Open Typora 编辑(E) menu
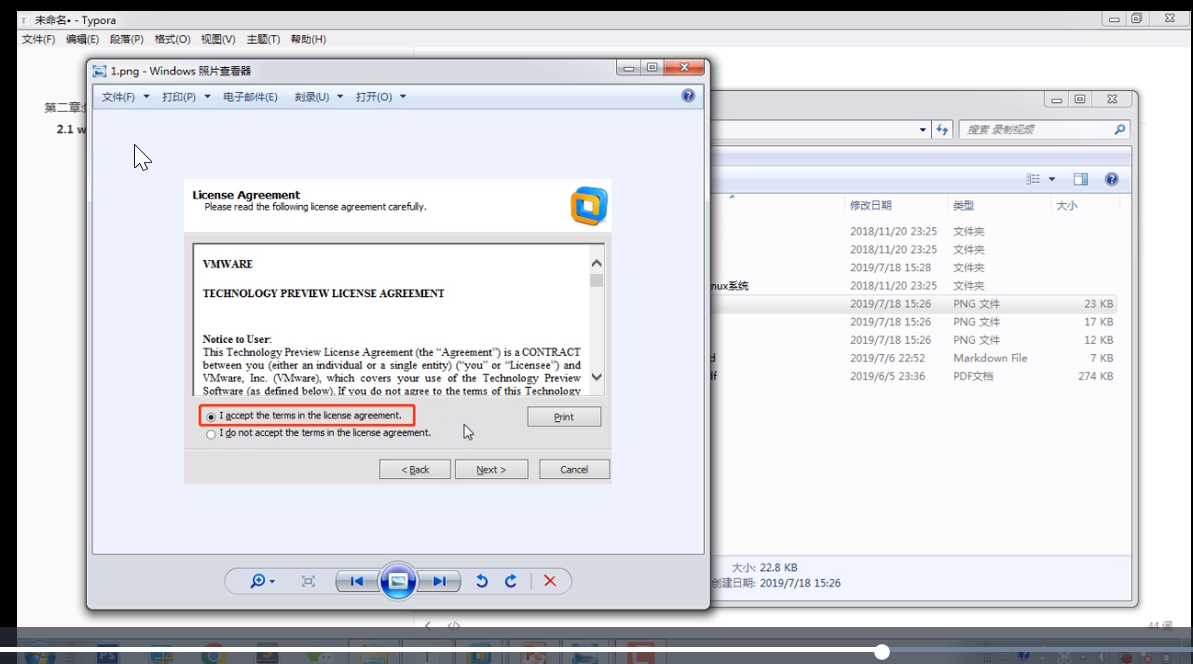Image resolution: width=1193 pixels, height=664 pixels. point(82,39)
